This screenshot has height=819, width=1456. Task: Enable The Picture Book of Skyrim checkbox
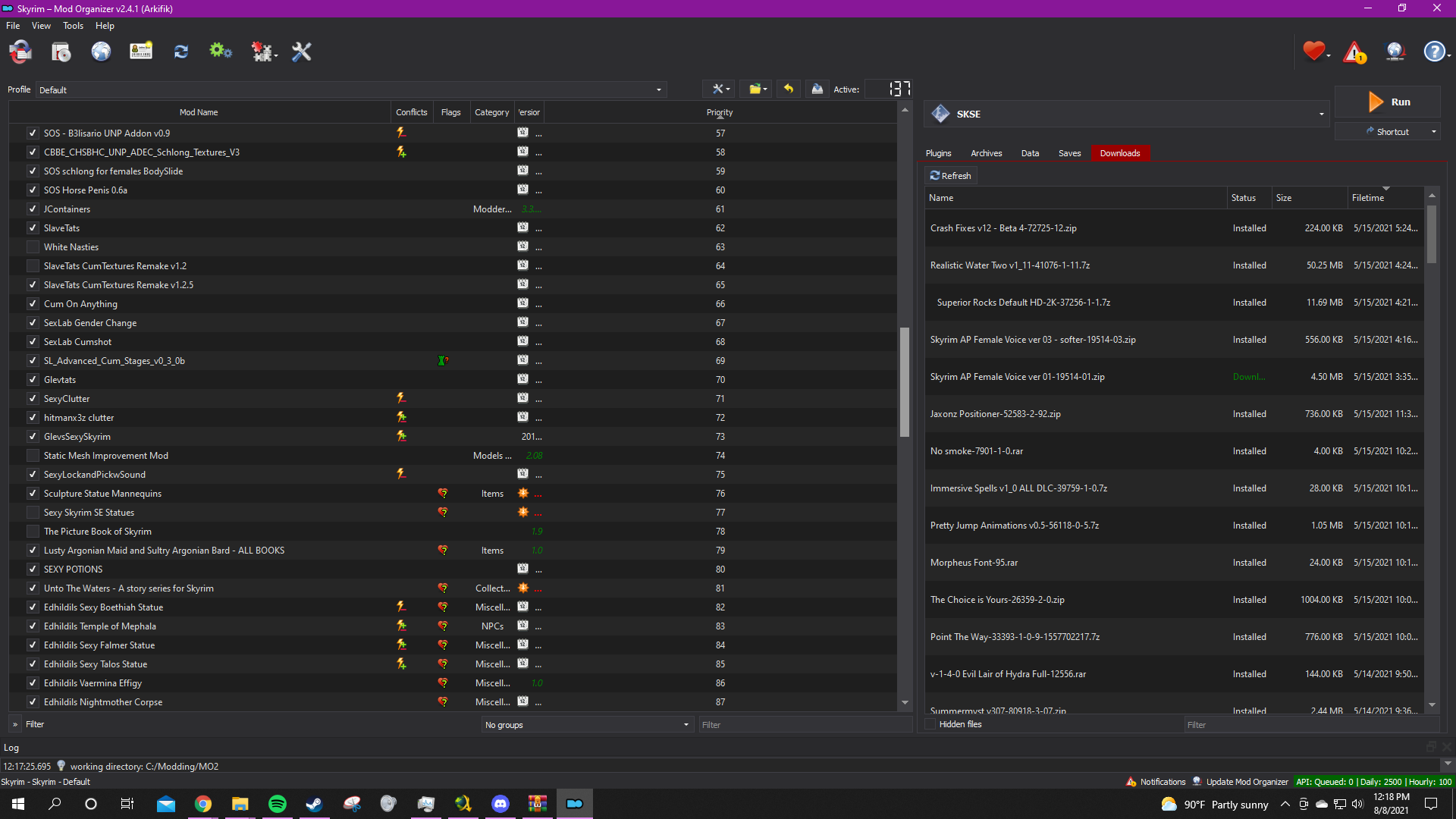tap(33, 532)
